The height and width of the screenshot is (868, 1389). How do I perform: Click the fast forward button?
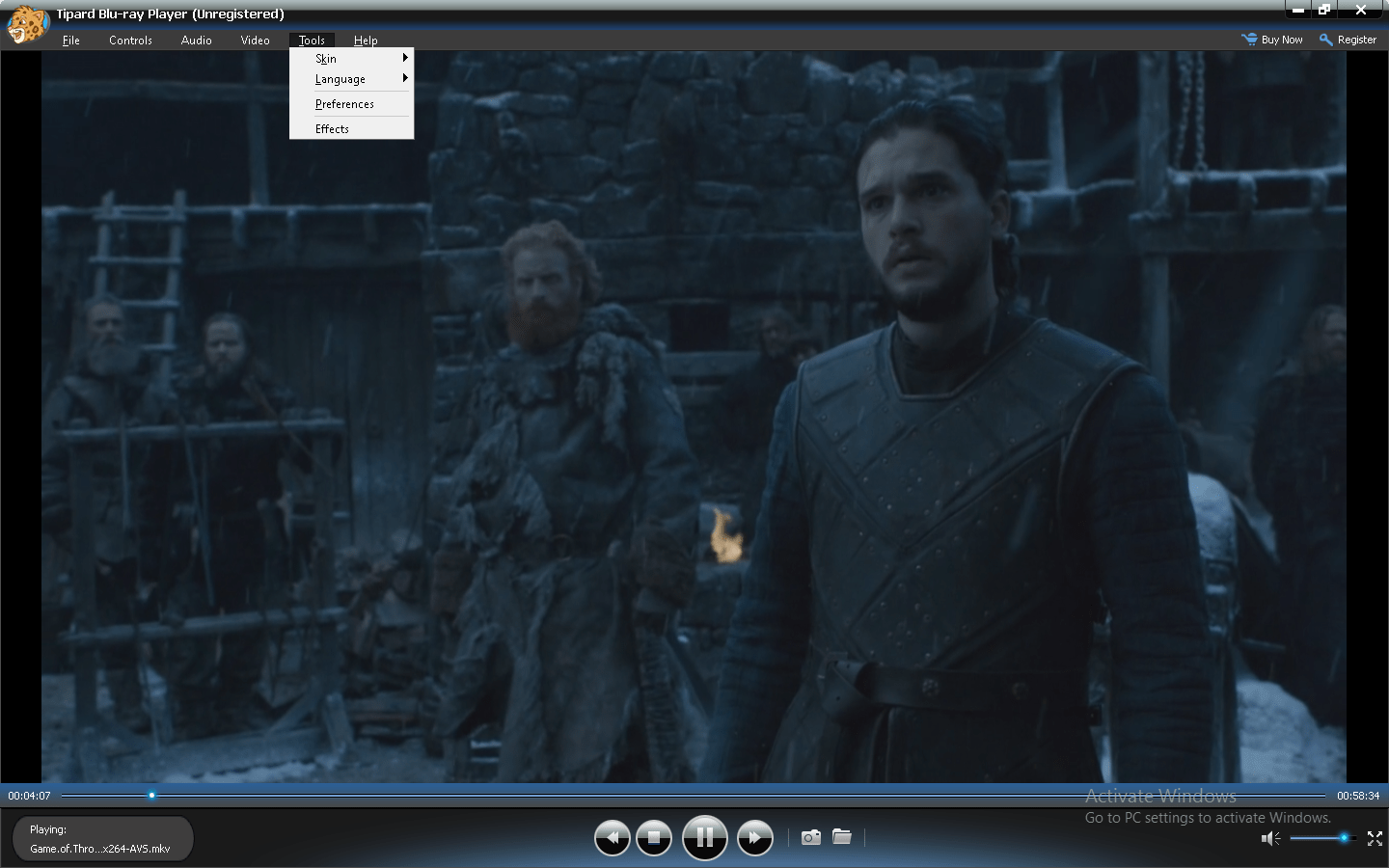[x=754, y=838]
